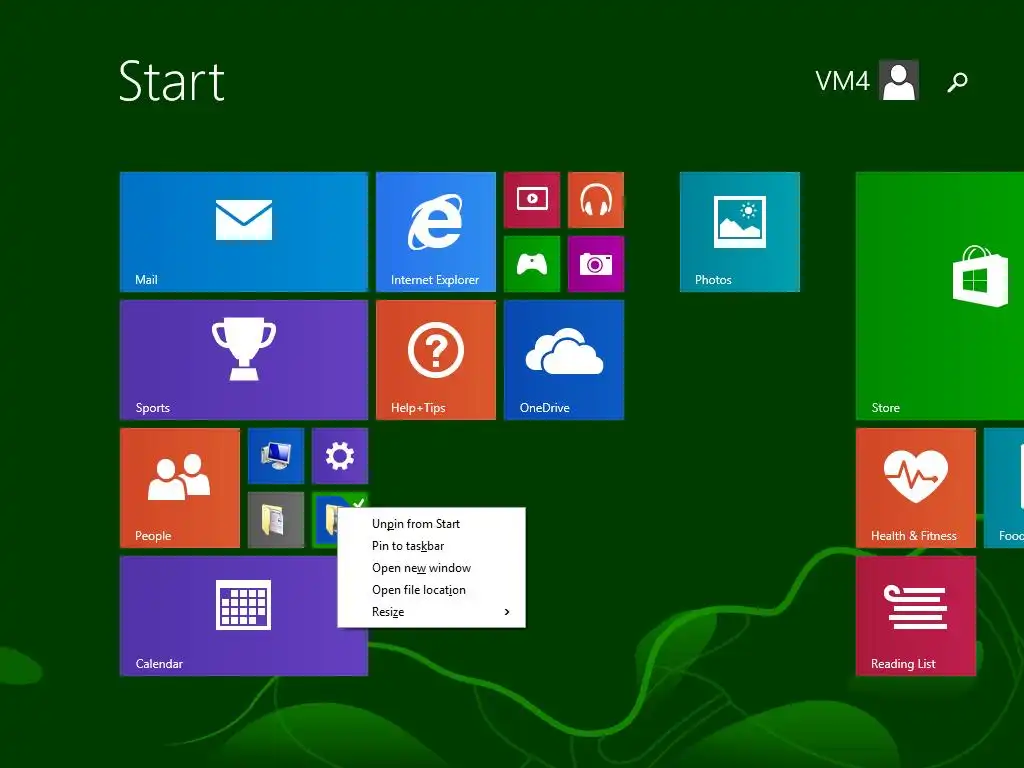Open the Help+Tips tile
This screenshot has width=1024, height=768.
[436, 360]
